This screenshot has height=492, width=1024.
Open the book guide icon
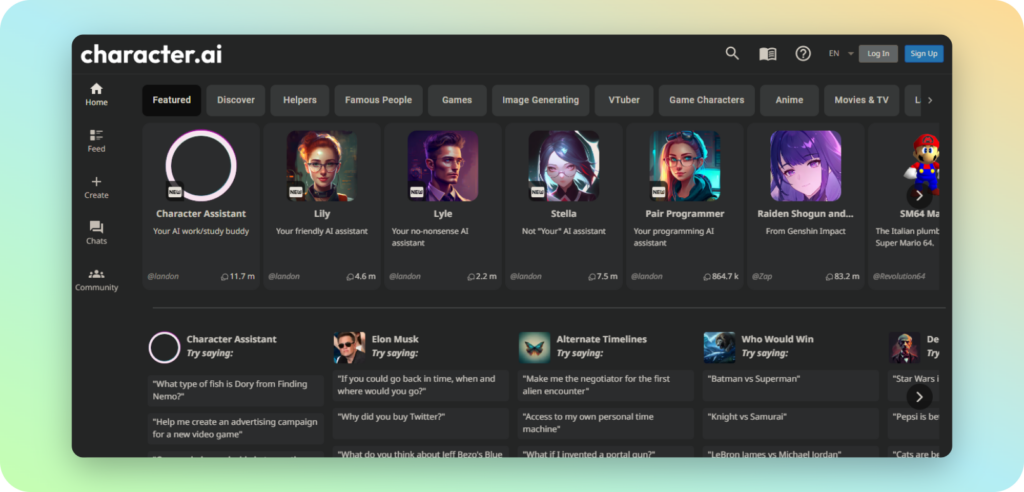click(767, 54)
